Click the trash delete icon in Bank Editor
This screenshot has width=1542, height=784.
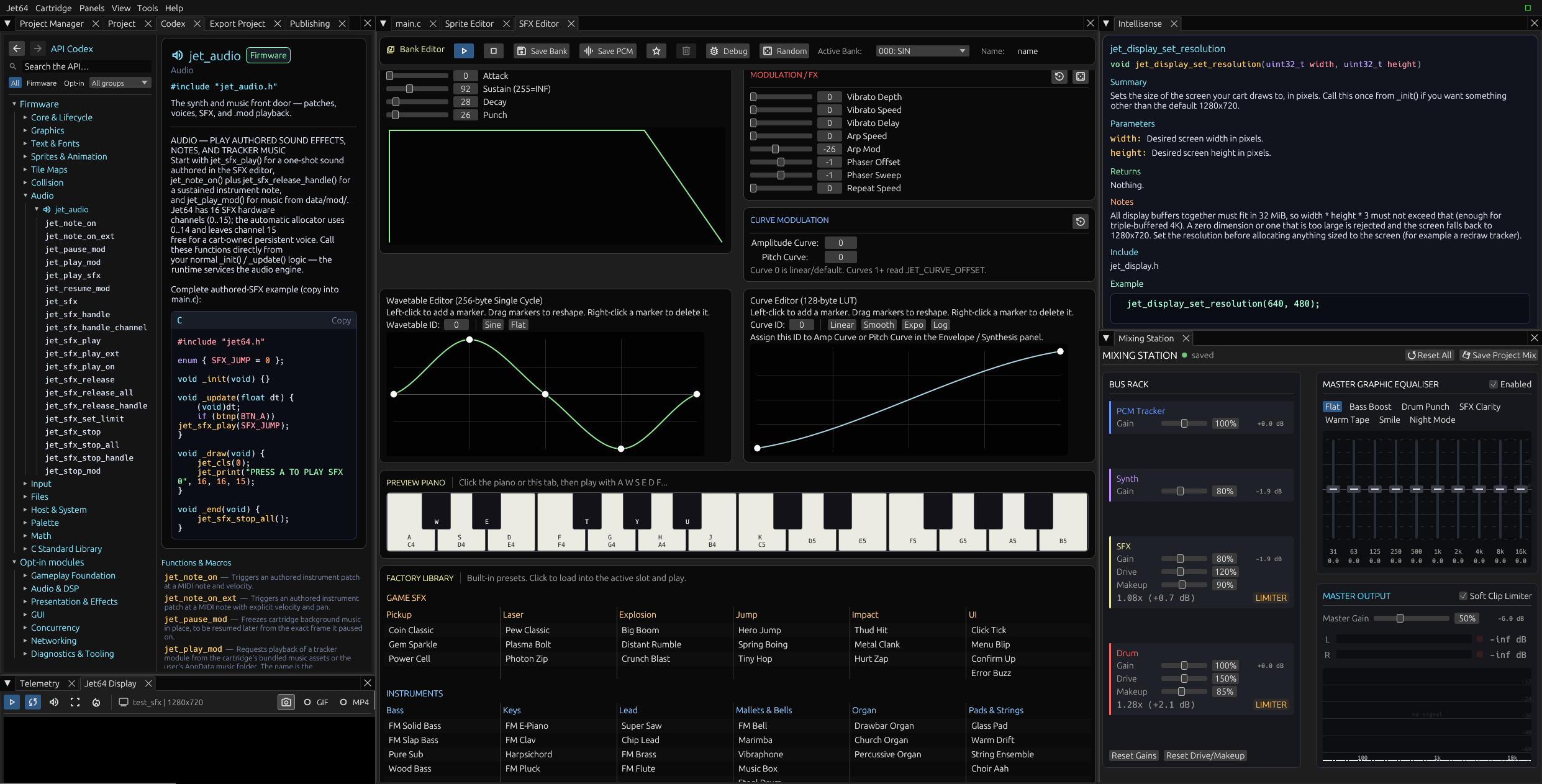[686, 51]
